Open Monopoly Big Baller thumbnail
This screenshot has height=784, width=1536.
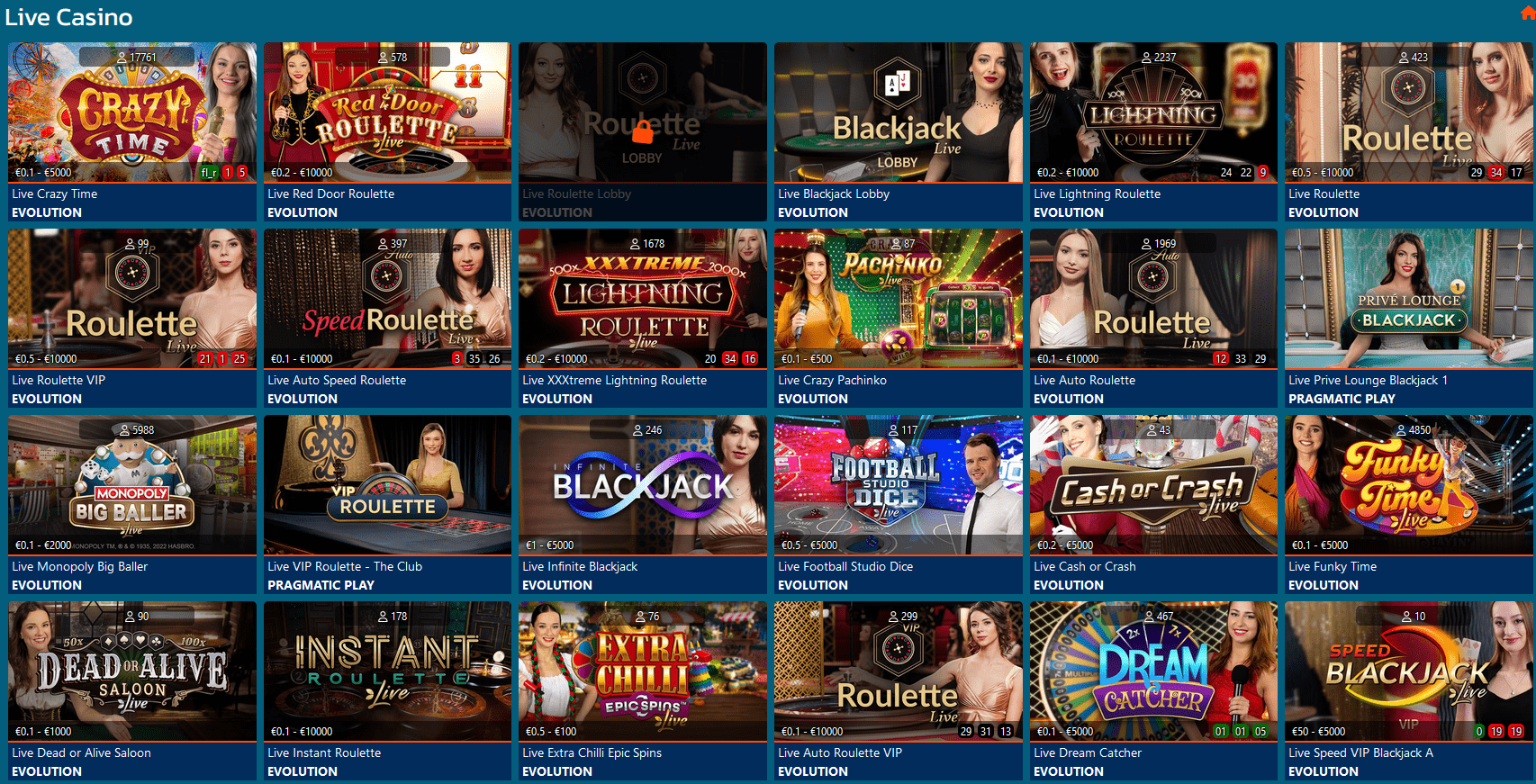132,484
